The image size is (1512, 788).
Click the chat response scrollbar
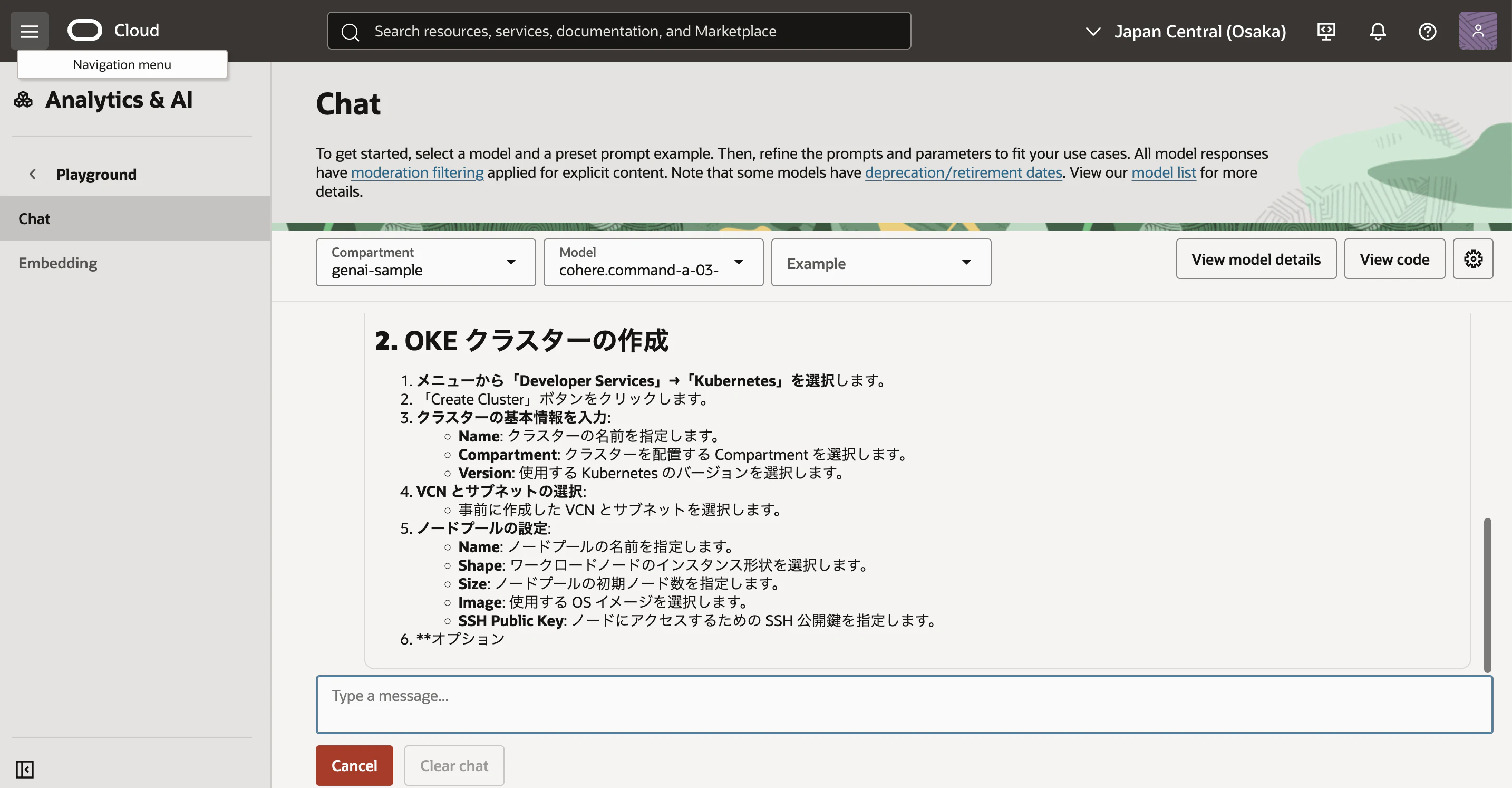1487,595
